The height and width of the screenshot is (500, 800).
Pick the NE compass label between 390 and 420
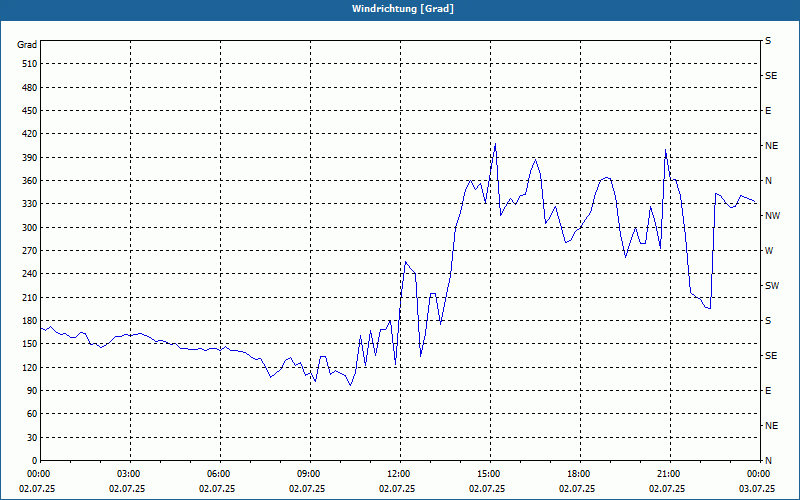pyautogui.click(x=771, y=146)
